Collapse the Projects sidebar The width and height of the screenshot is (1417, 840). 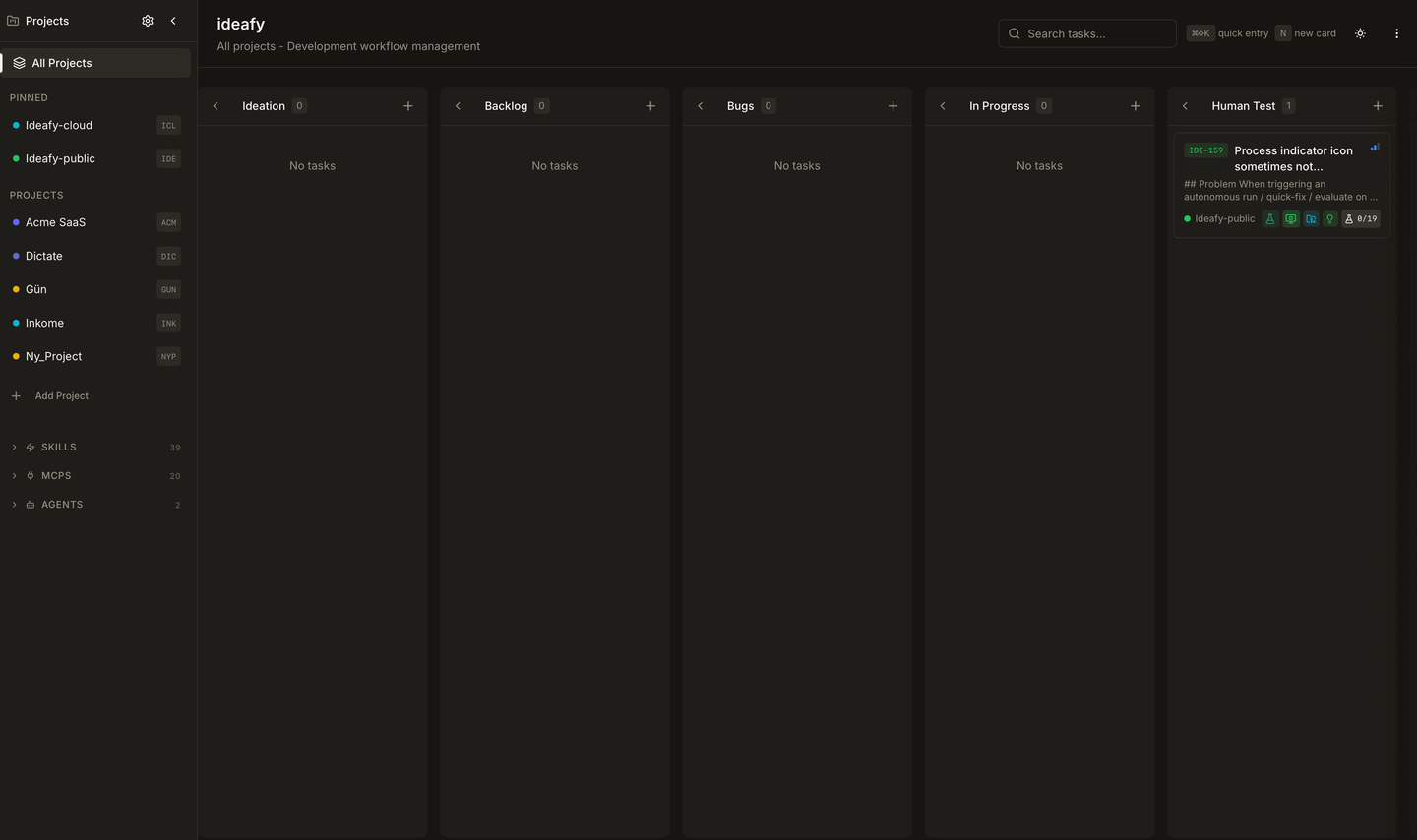pyautogui.click(x=173, y=21)
